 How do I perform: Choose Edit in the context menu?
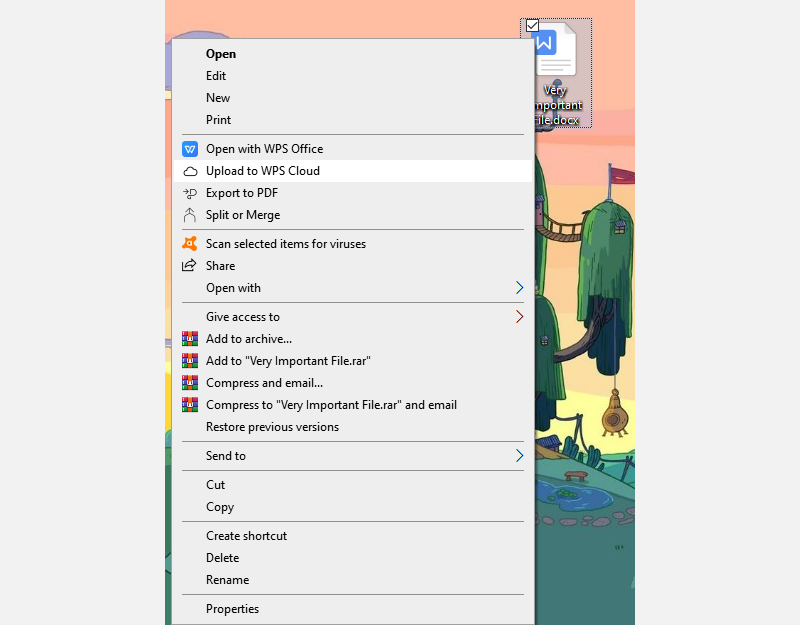click(x=353, y=76)
